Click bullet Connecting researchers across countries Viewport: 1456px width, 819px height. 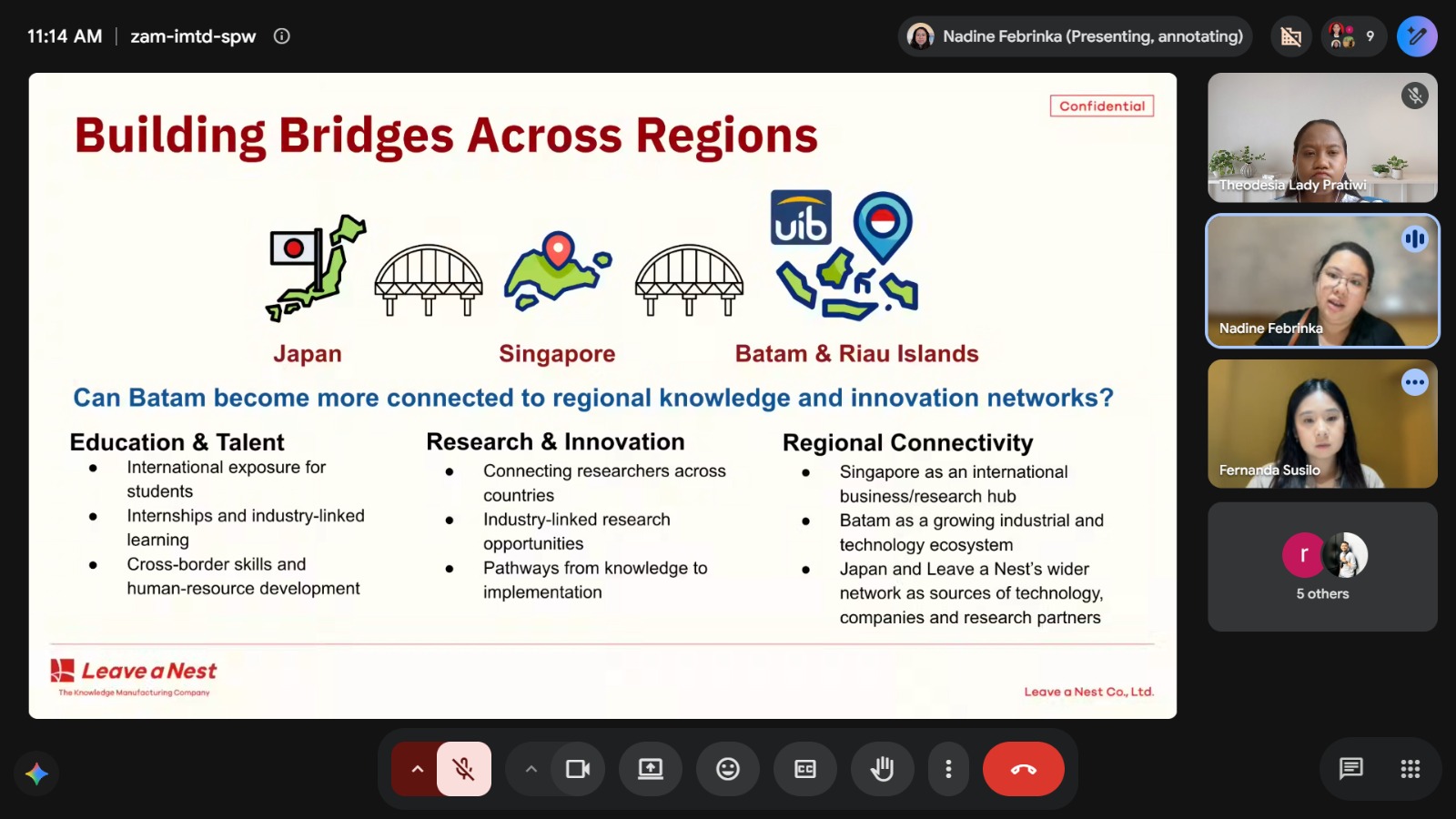(604, 483)
